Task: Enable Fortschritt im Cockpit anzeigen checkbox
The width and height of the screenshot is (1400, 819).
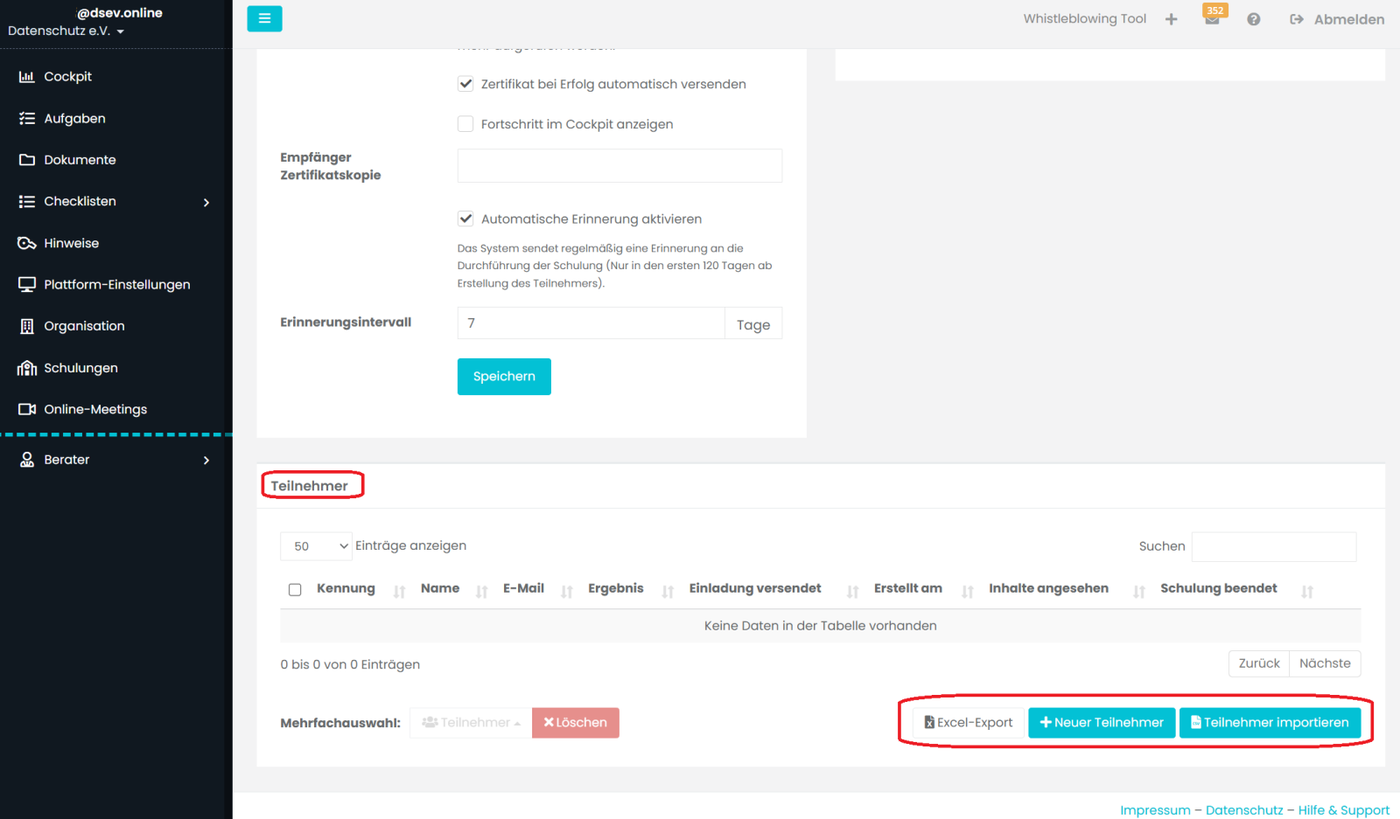Action: coord(465,124)
